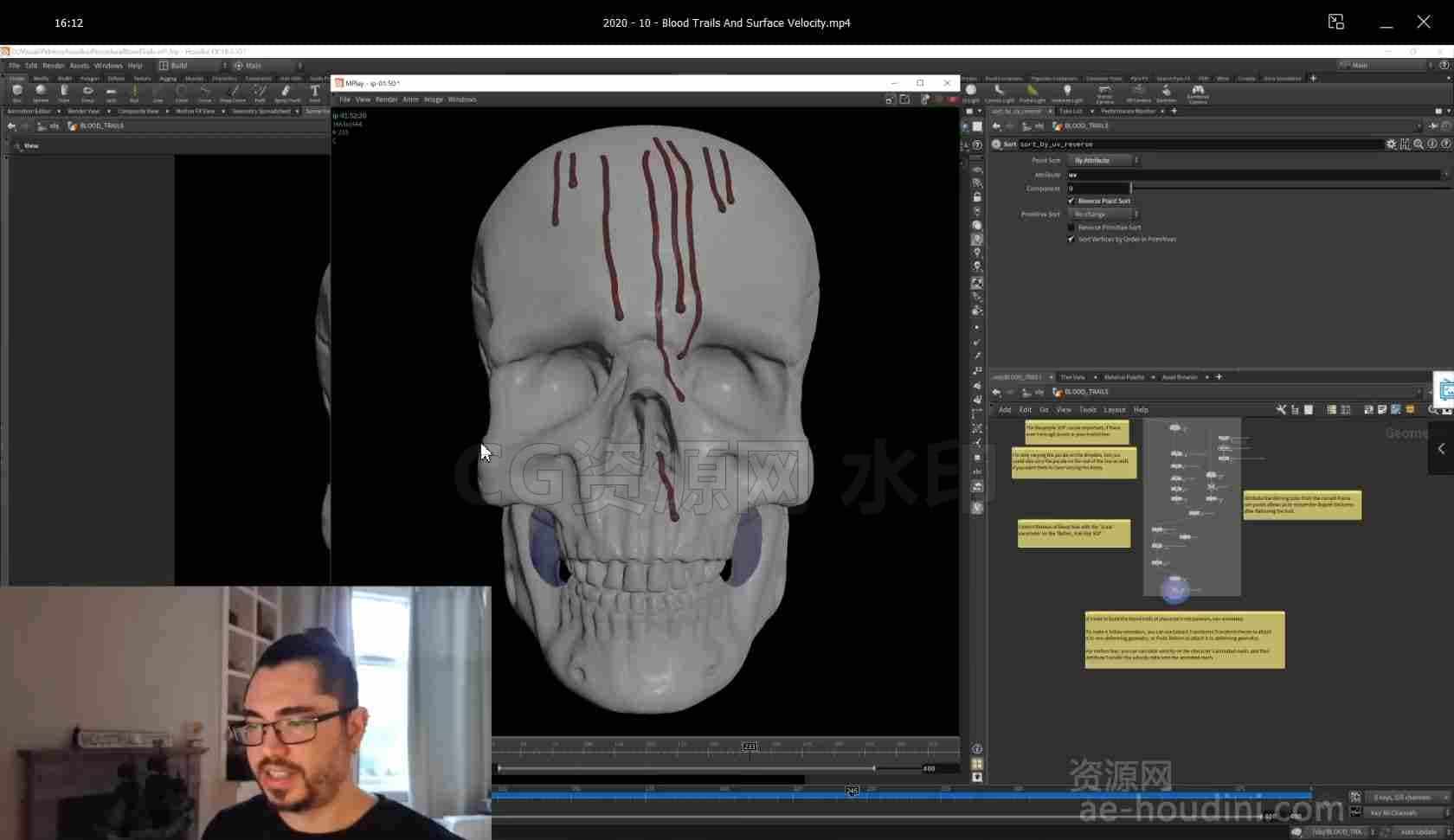
Task: Search parameters with the magnifier icon
Action: (1419, 144)
